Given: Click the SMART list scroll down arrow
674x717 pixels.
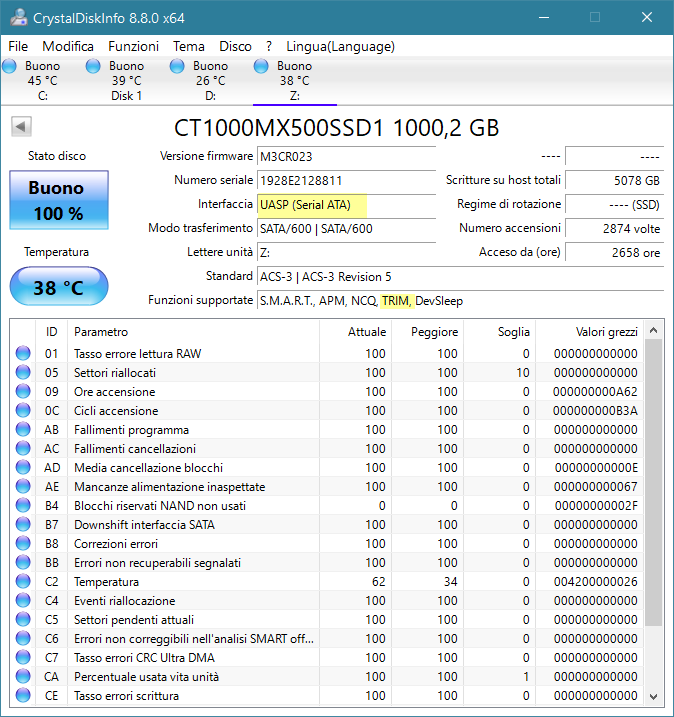Looking at the screenshot, I should pyautogui.click(x=653, y=696).
